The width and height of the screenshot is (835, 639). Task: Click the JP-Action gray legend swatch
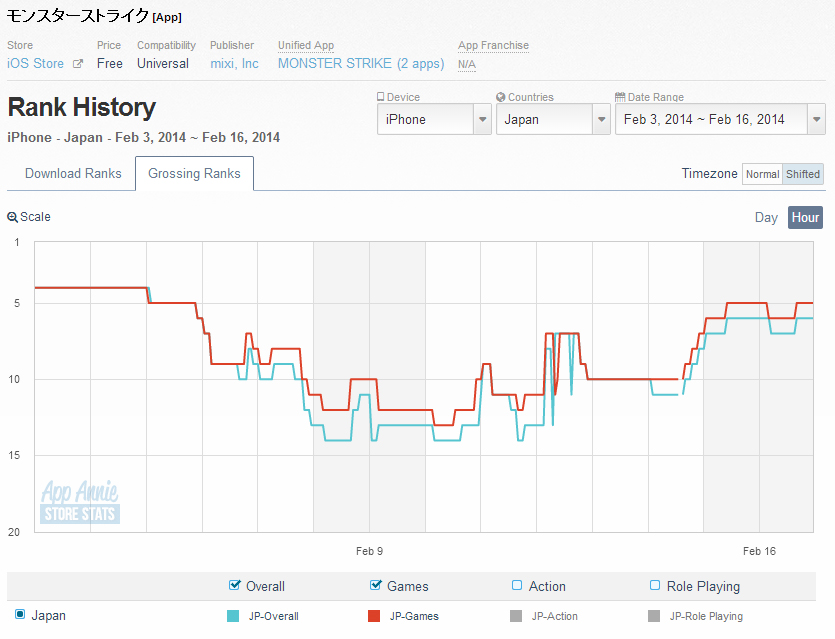point(515,616)
